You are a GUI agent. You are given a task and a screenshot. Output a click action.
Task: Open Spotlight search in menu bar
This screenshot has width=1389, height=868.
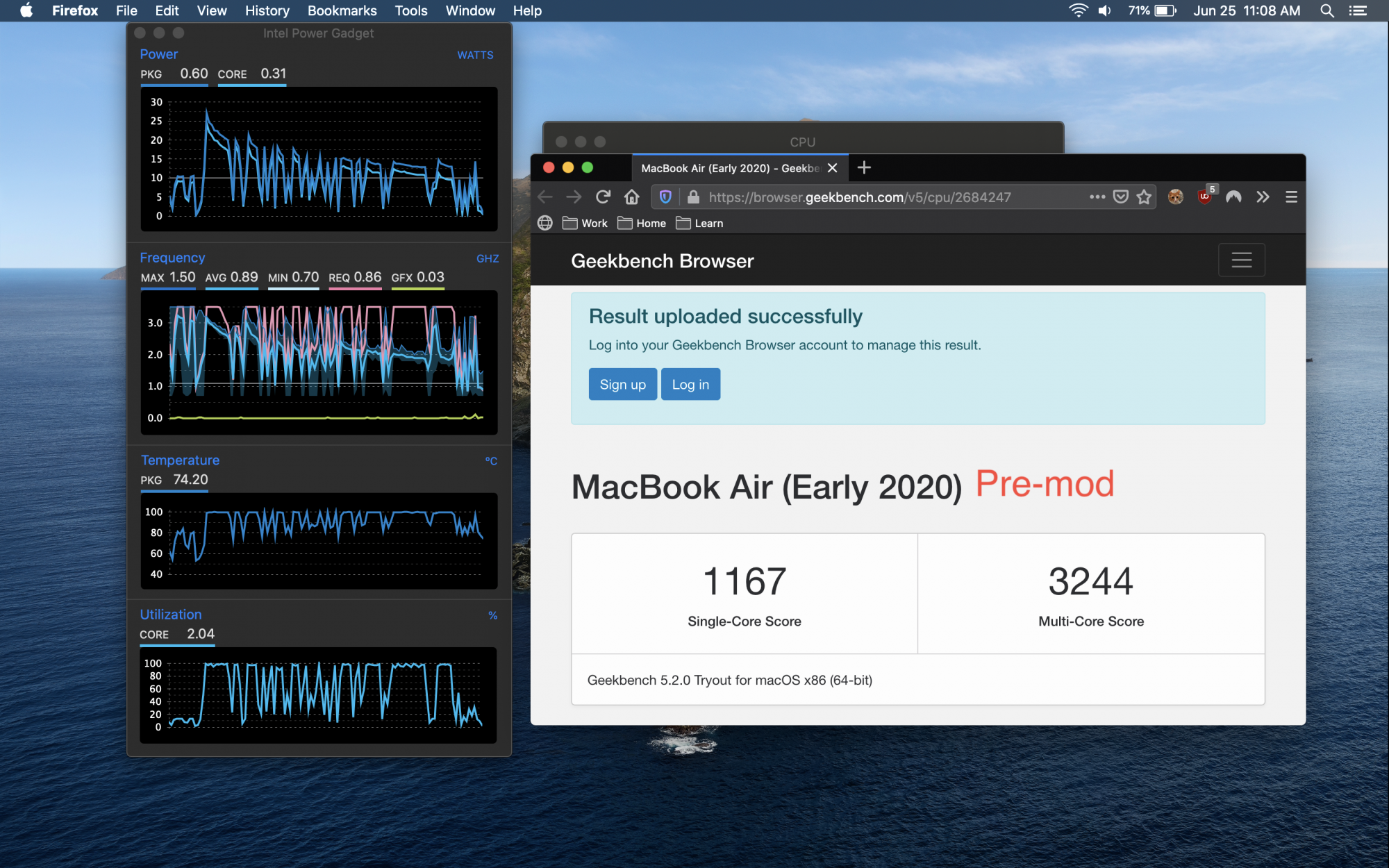coord(1326,10)
